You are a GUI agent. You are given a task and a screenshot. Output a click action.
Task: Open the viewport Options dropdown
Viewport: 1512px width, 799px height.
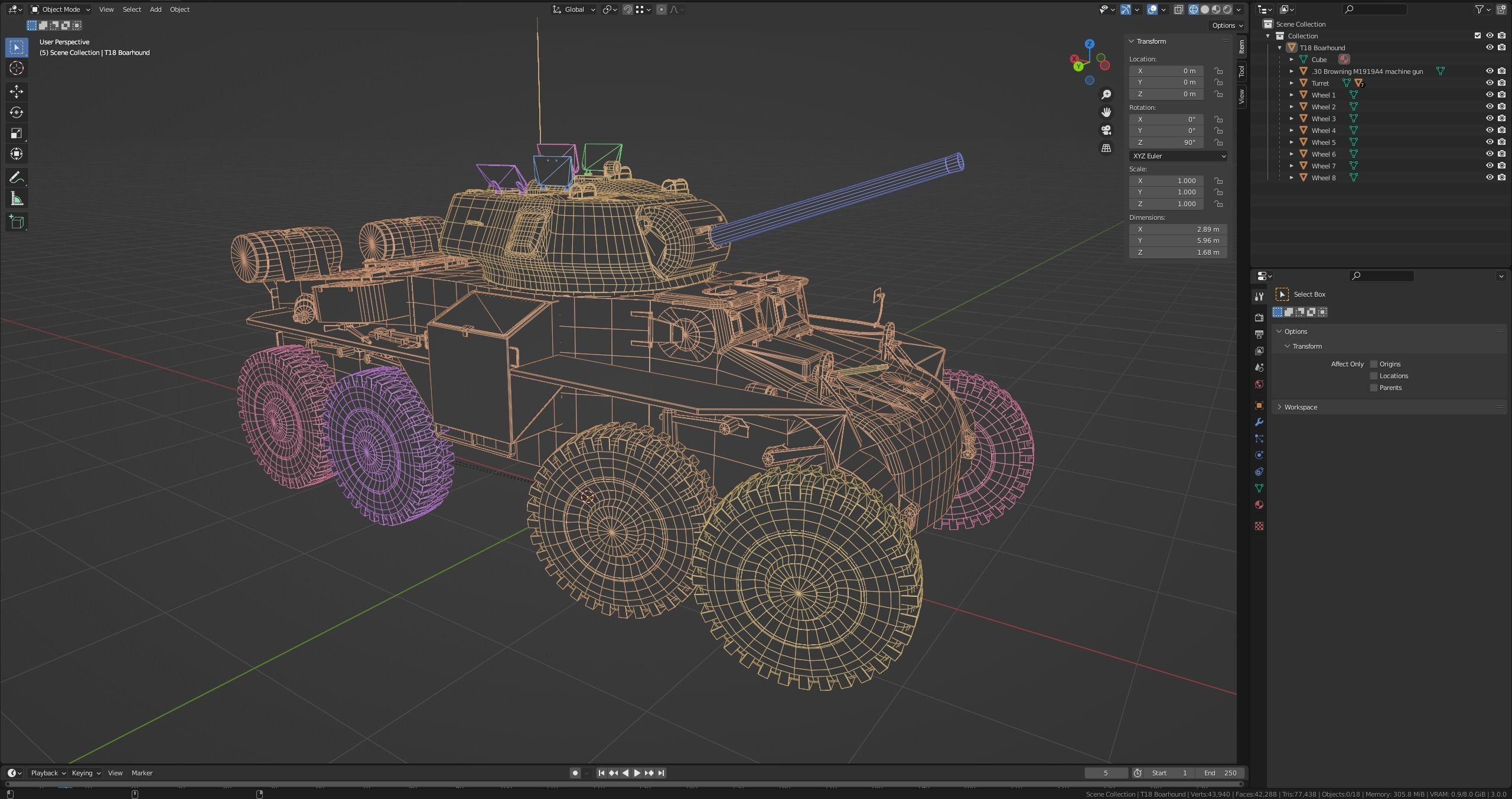pos(1227,25)
